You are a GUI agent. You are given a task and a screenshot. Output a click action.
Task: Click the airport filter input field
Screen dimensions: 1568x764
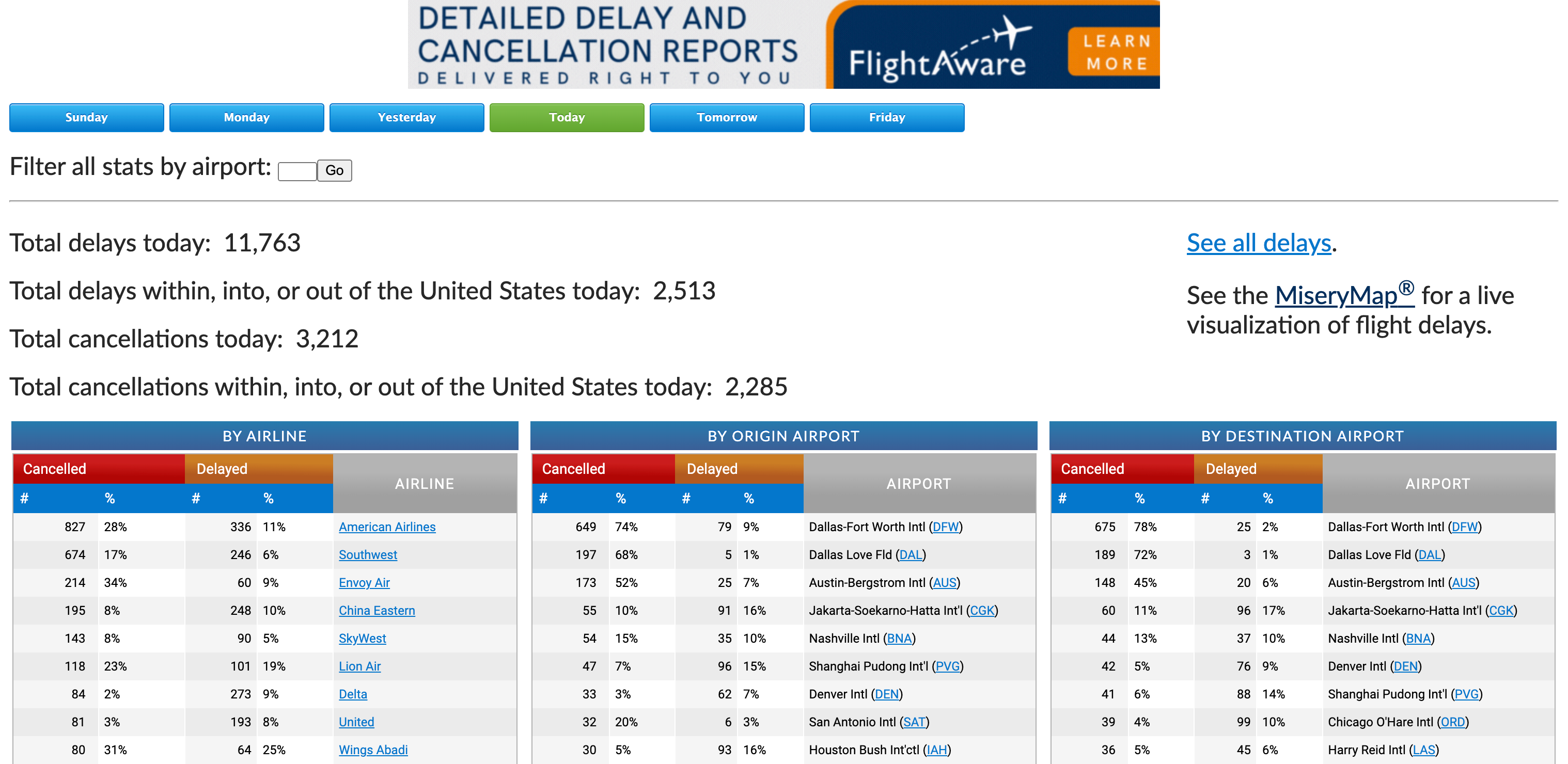[x=297, y=171]
